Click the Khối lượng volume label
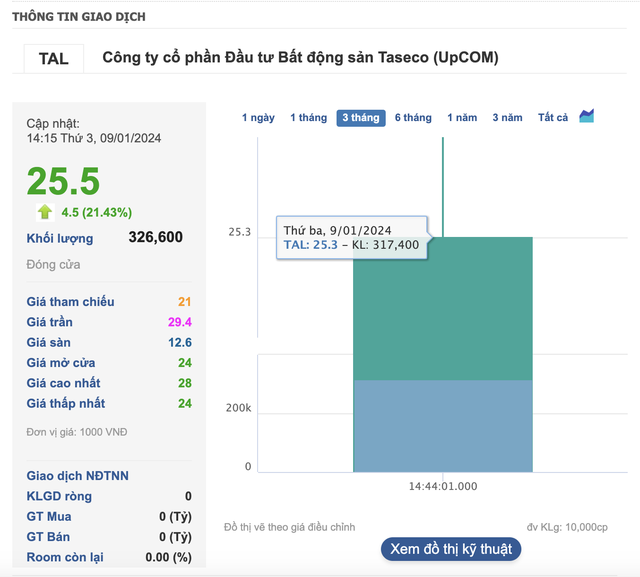 pos(60,238)
